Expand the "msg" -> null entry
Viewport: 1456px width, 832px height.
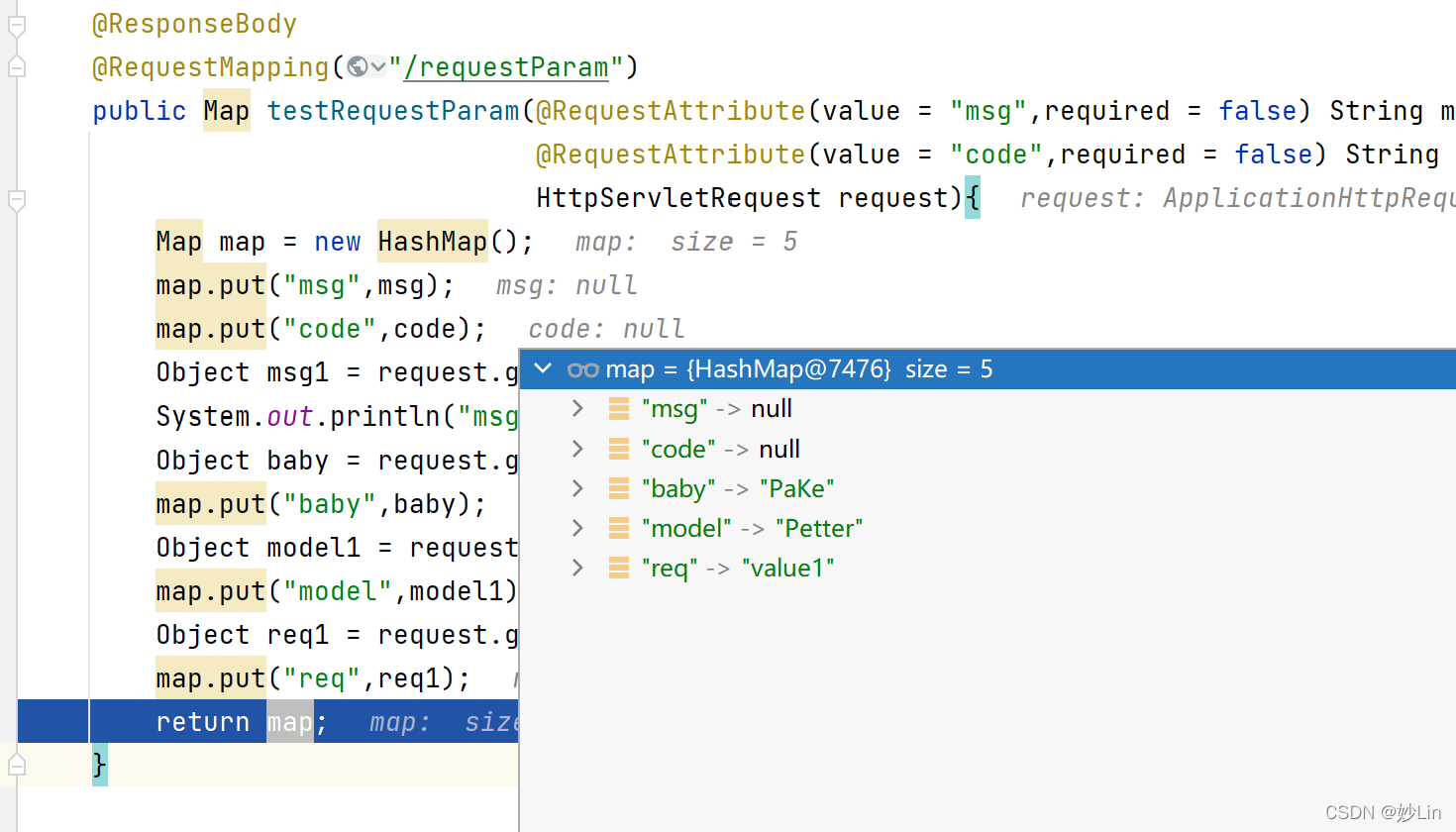click(577, 408)
